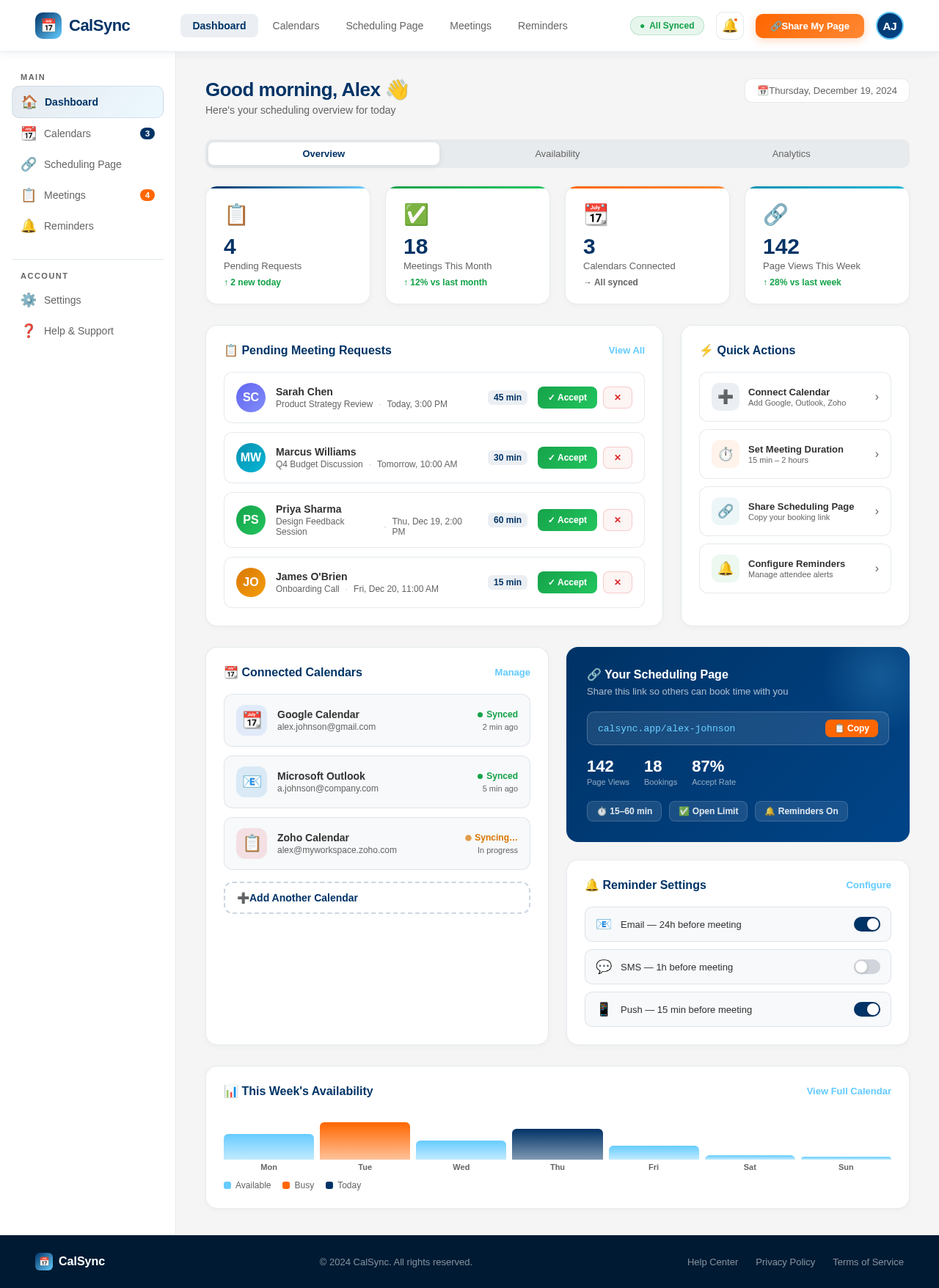Switch to Availability tab
The width and height of the screenshot is (939, 1288).
pos(558,154)
